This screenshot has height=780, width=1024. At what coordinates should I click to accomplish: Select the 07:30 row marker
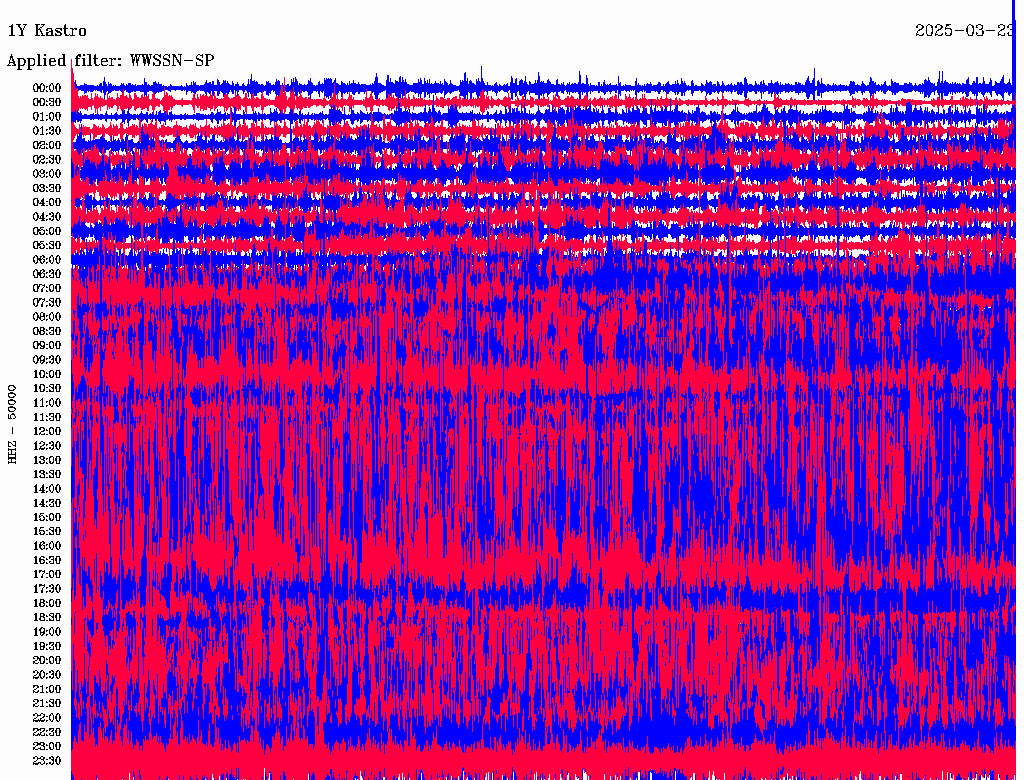(47, 302)
